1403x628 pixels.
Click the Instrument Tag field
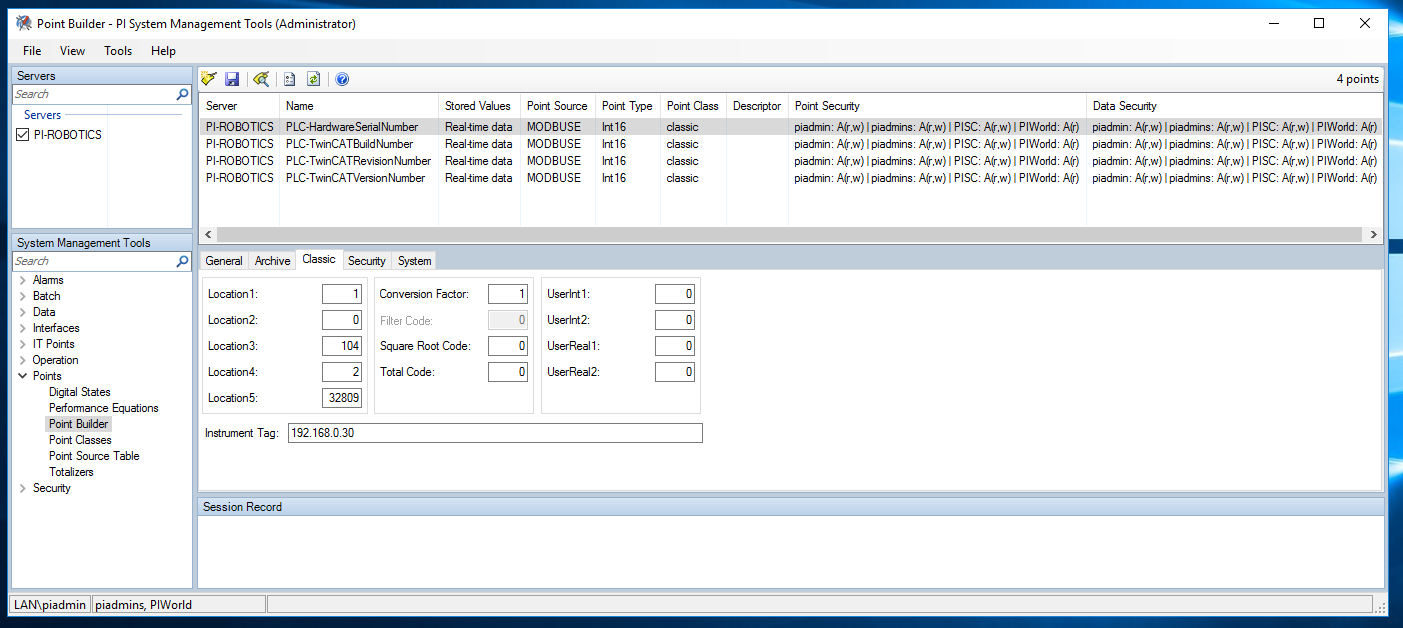click(495, 433)
